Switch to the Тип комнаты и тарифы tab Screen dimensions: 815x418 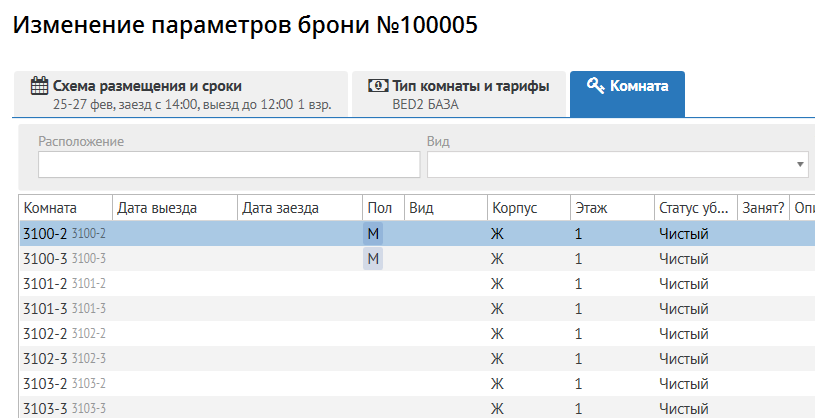coord(458,94)
